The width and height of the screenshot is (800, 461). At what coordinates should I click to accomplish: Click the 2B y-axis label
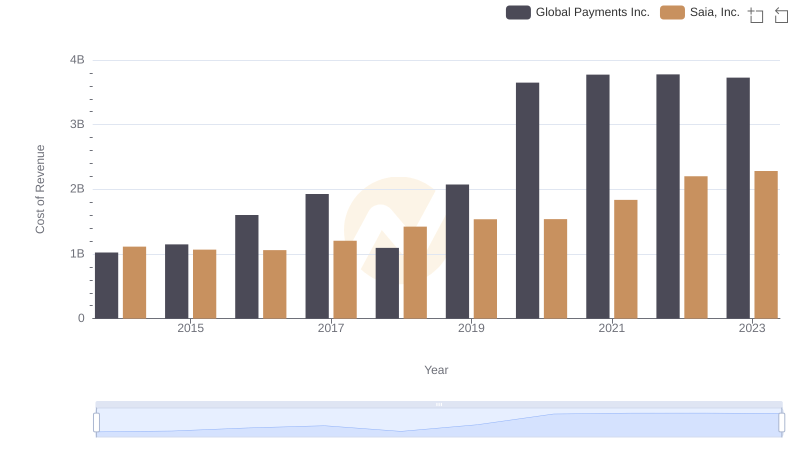[77, 189]
